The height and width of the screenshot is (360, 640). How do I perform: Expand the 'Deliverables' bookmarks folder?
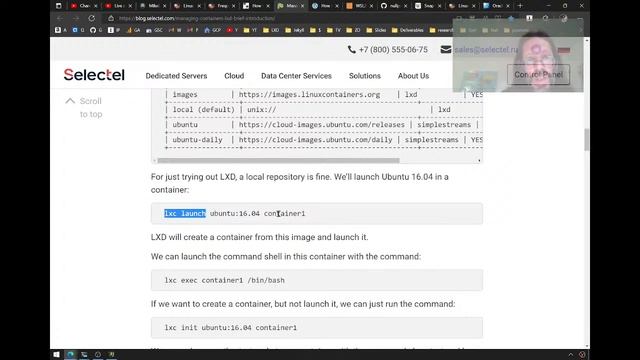407,30
